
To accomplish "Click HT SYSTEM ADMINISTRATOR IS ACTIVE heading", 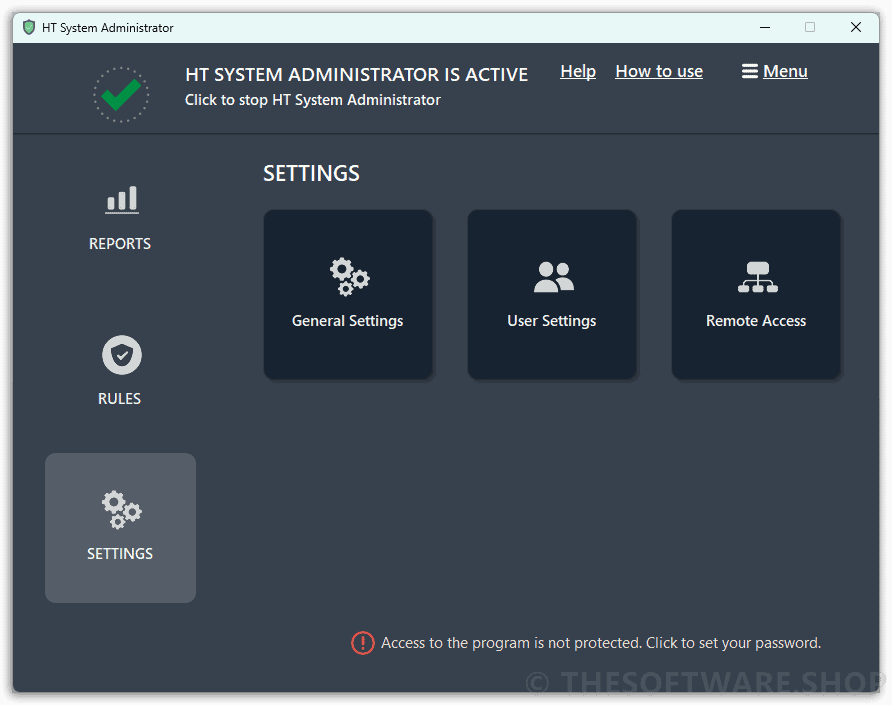I will [x=357, y=75].
